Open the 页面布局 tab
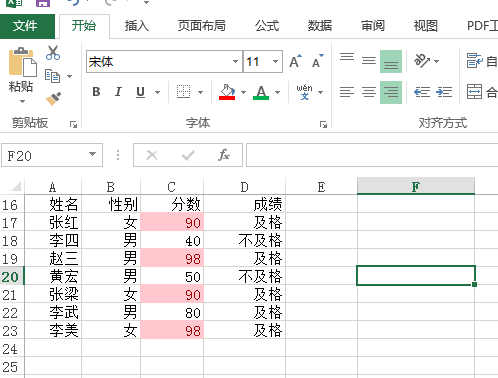The height and width of the screenshot is (378, 498). click(x=202, y=26)
